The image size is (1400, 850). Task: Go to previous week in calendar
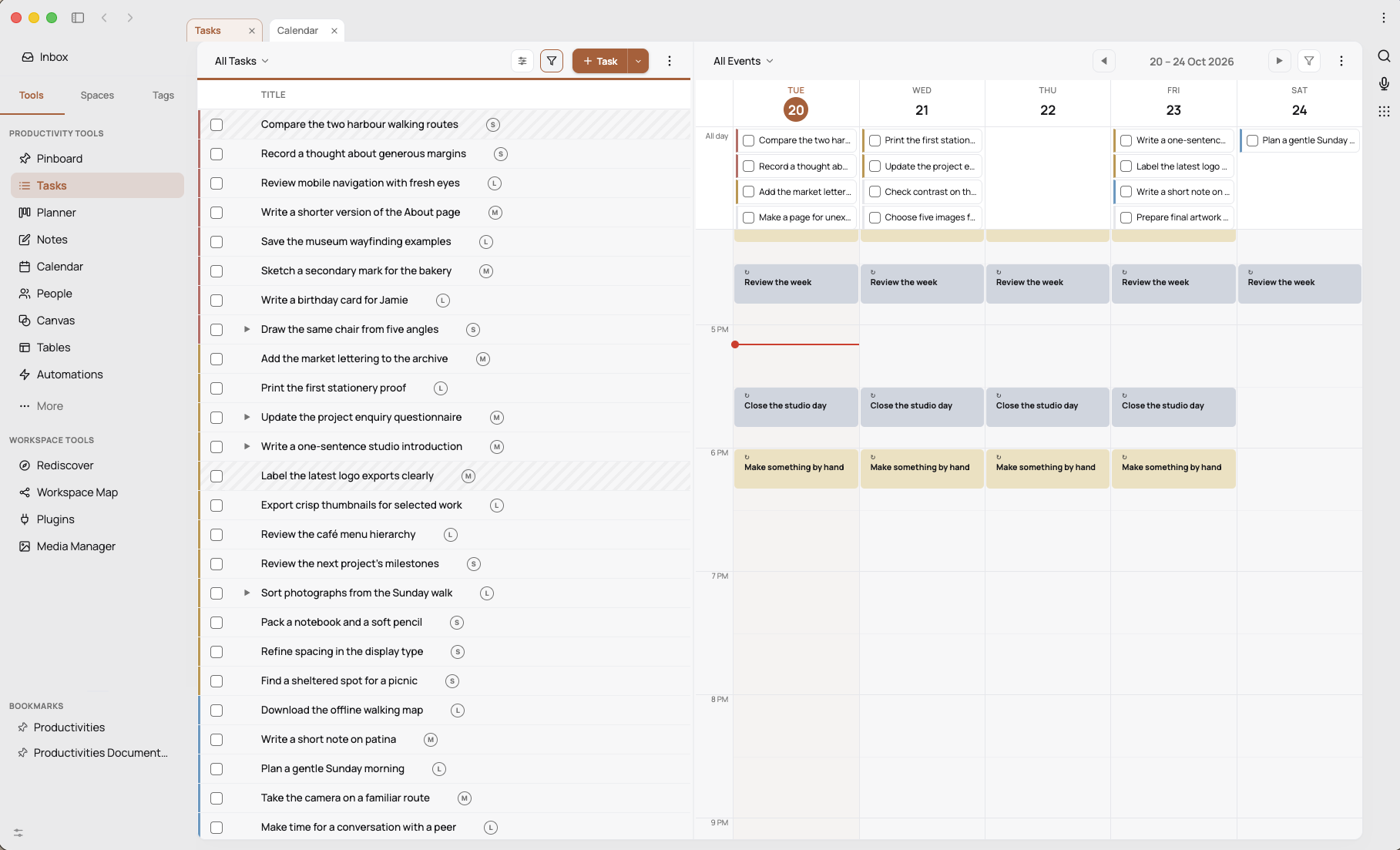coord(1104,61)
